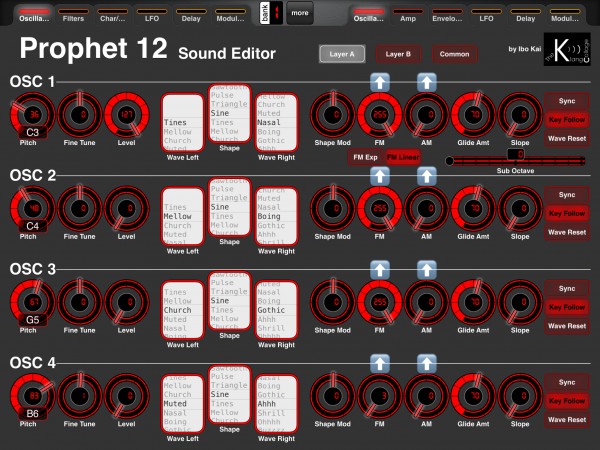Click the OSC 3 G5 pitch note label
Image resolution: width=600 pixels, height=450 pixels.
(x=33, y=320)
